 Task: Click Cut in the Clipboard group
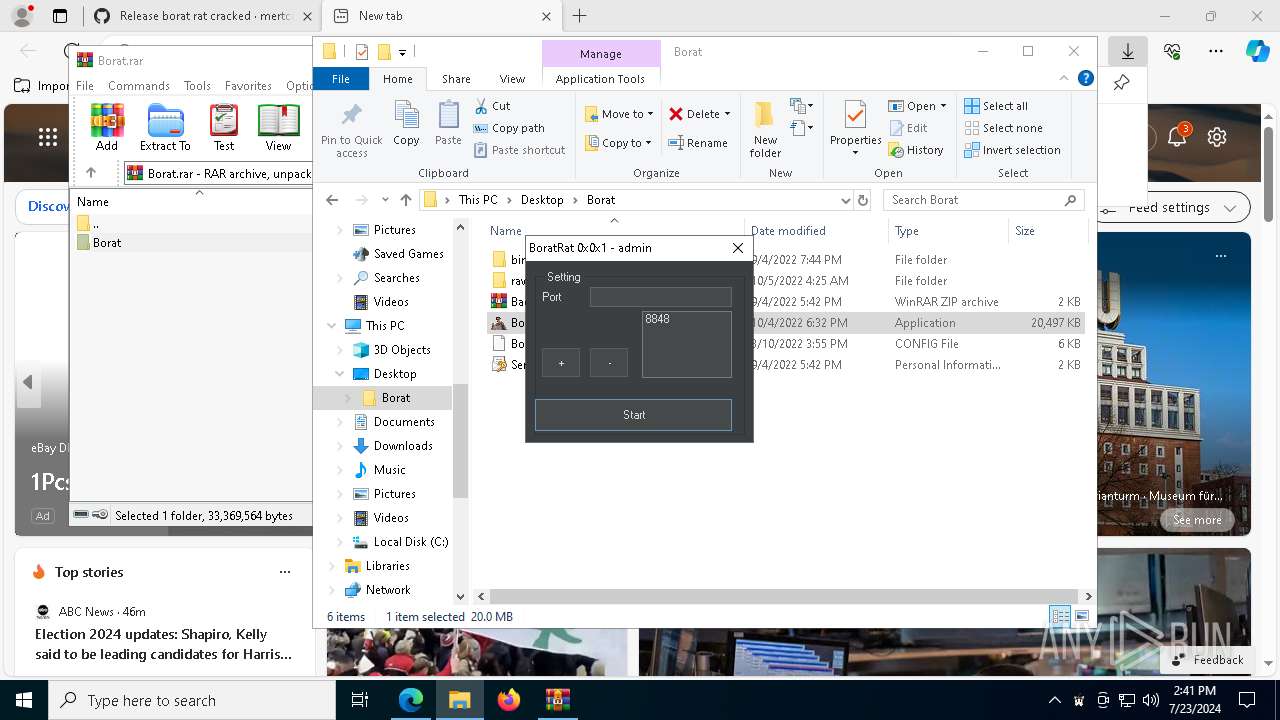[x=492, y=106]
